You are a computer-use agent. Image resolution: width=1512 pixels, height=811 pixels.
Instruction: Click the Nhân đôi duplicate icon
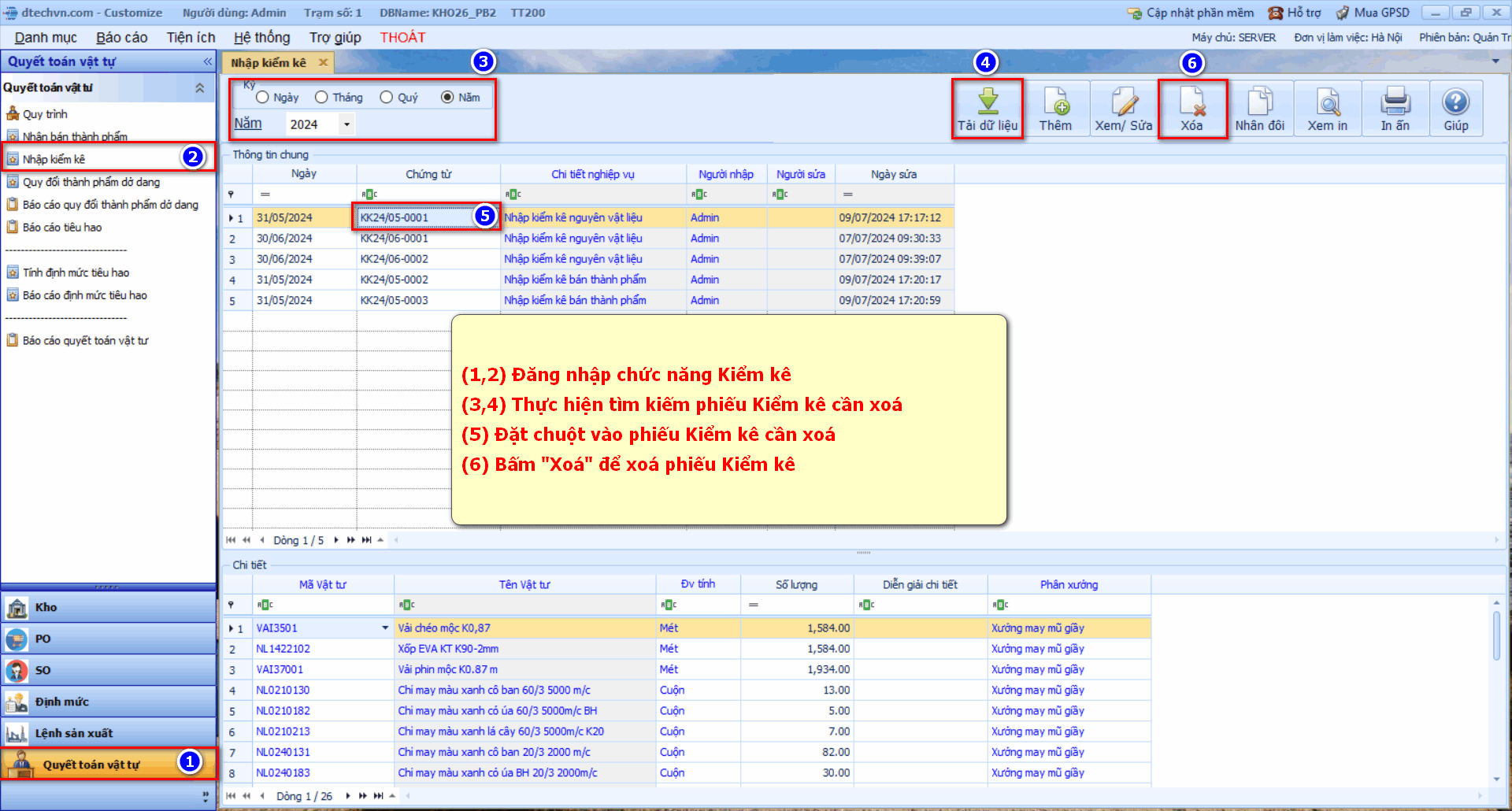(x=1259, y=102)
